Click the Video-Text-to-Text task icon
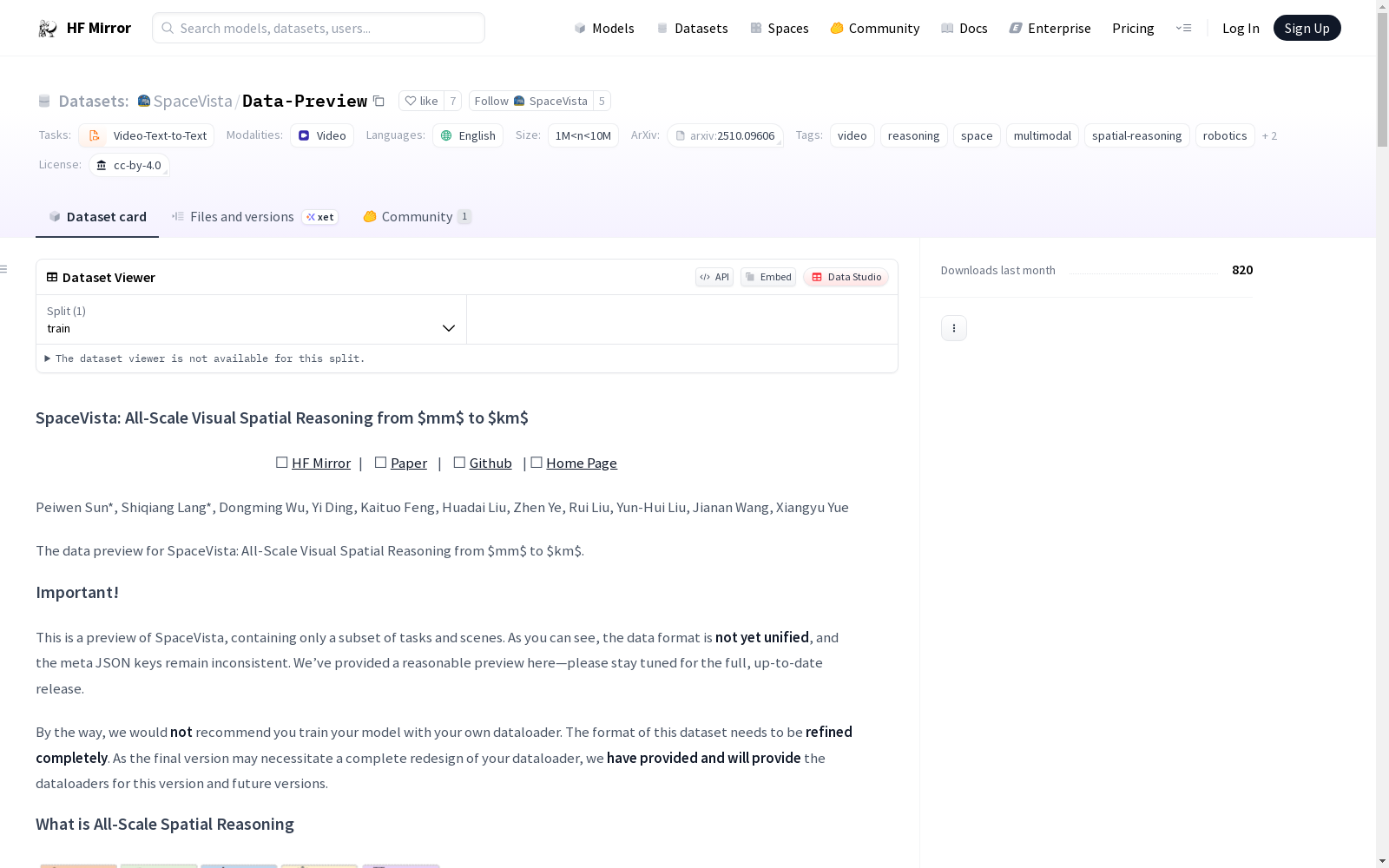Screen dimensions: 1389x868 [94, 135]
